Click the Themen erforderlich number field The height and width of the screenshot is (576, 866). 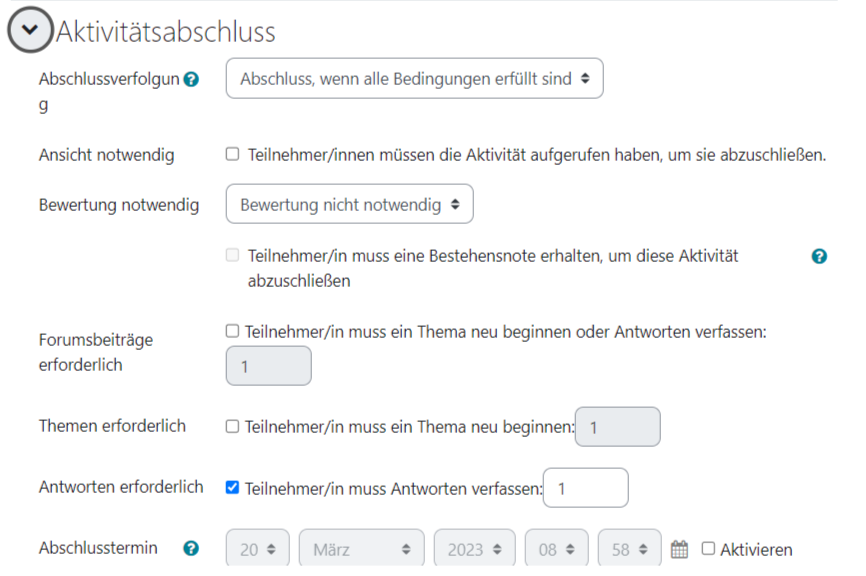tap(617, 427)
